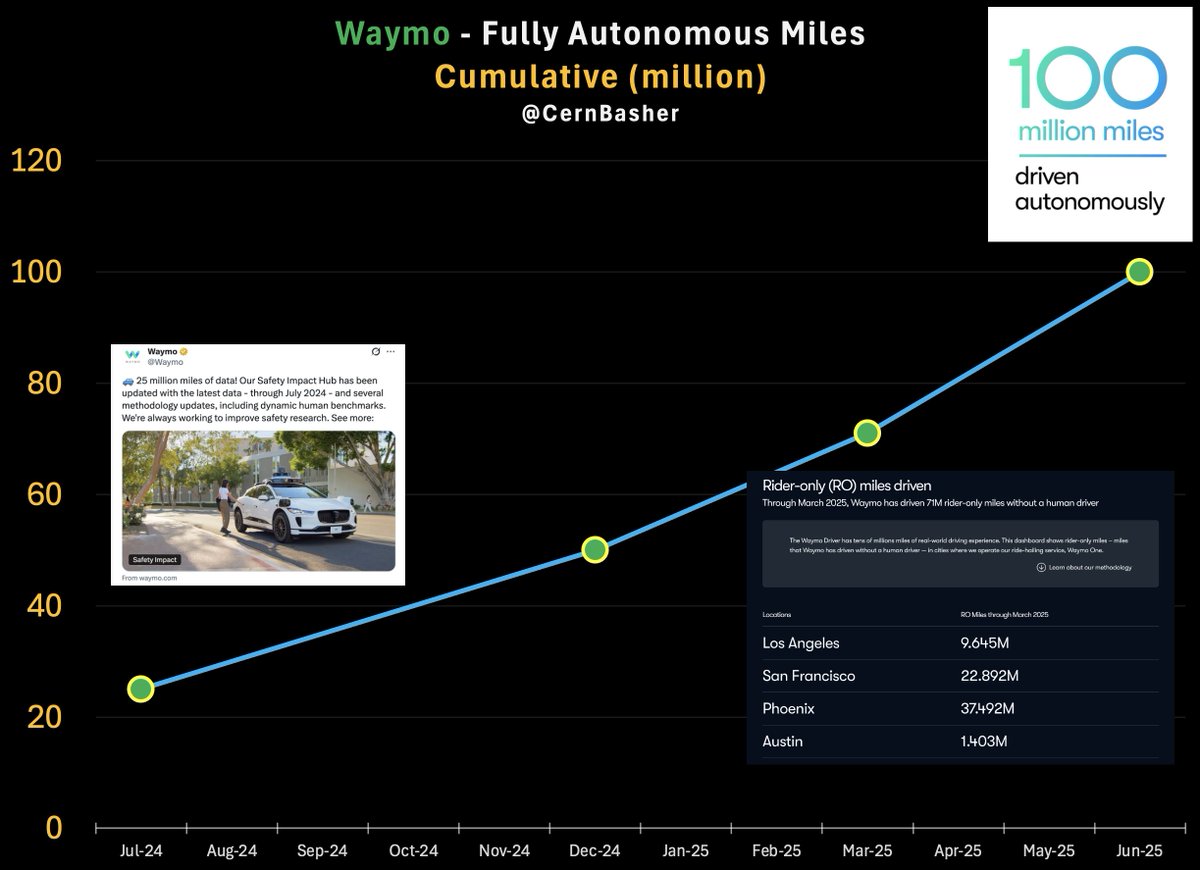Click the Jul-24 data point at 25 million
Viewport: 1200px width, 870px height.
coord(141,689)
